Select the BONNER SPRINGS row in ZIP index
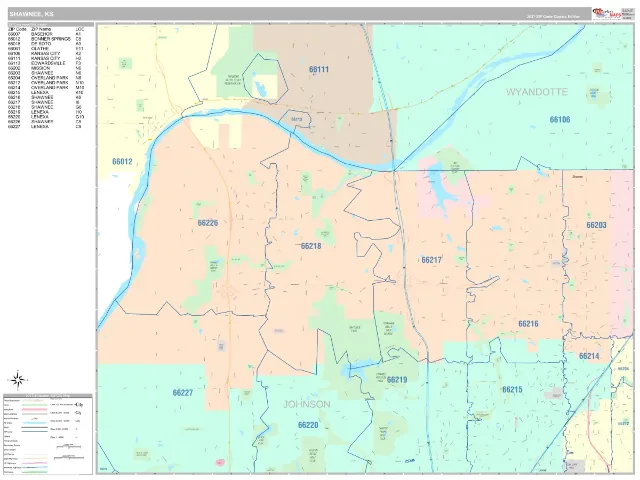This screenshot has height=480, width=640. point(46,39)
